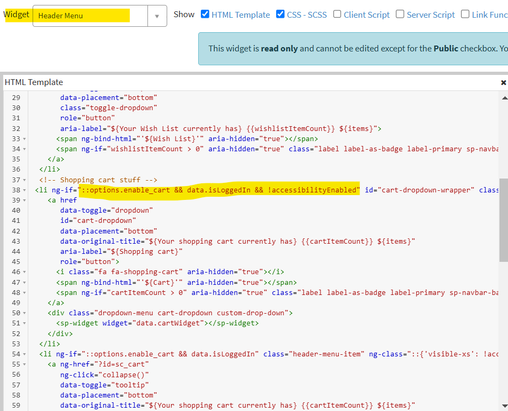Viewport: 508px width, 411px height.
Task: Click the Server Script label link
Action: click(x=430, y=15)
